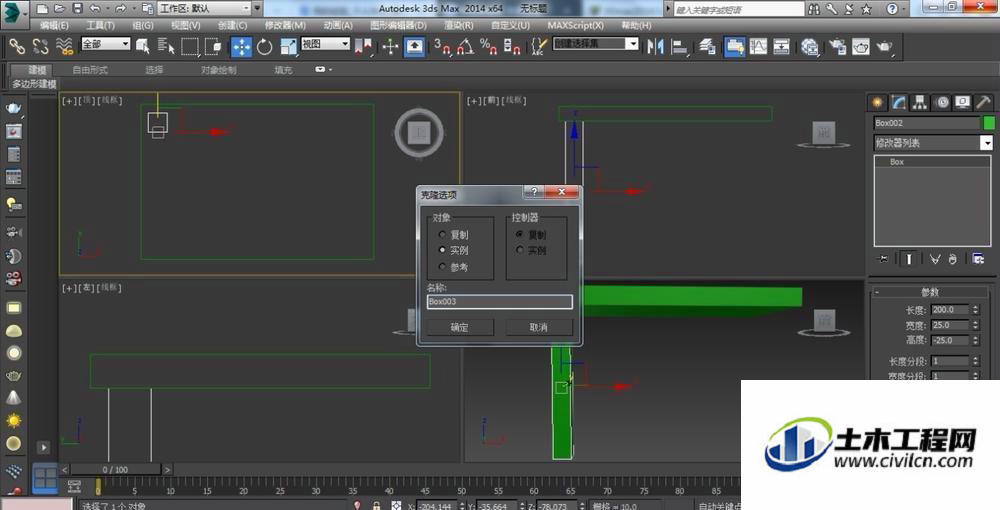Open the Curve Editor icon
The height and width of the screenshot is (510, 1000).
pos(758,46)
